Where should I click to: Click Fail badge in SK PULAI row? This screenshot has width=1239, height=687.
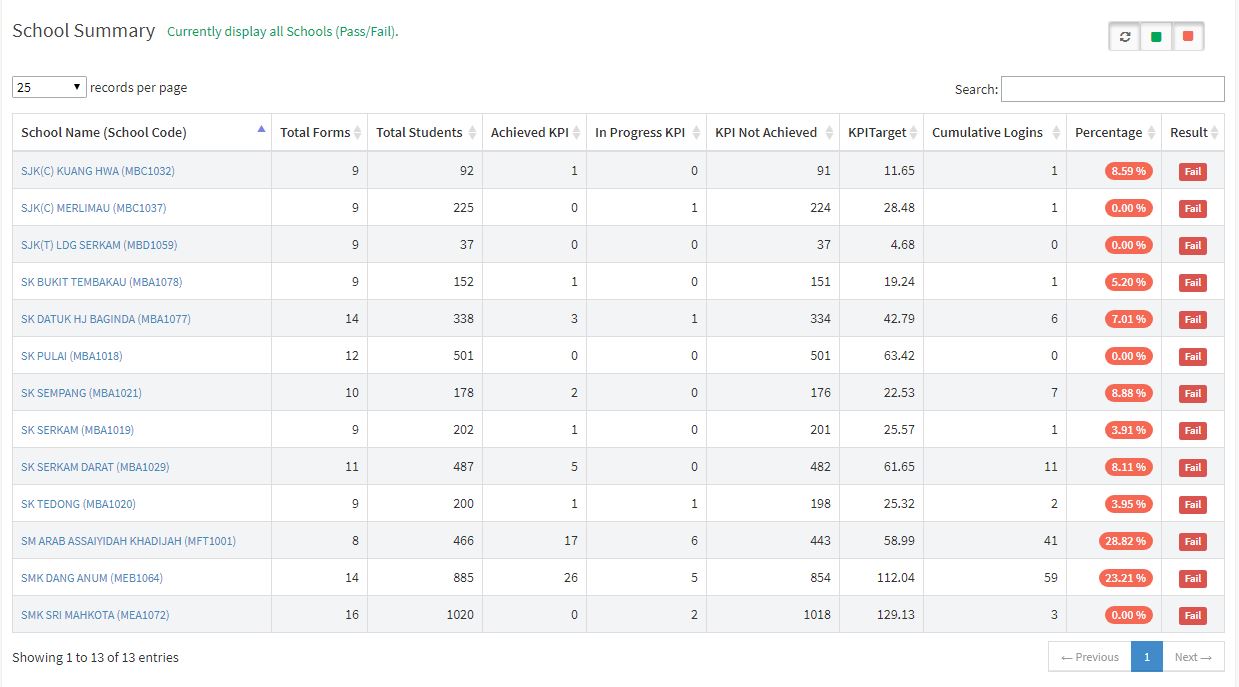pos(1193,357)
